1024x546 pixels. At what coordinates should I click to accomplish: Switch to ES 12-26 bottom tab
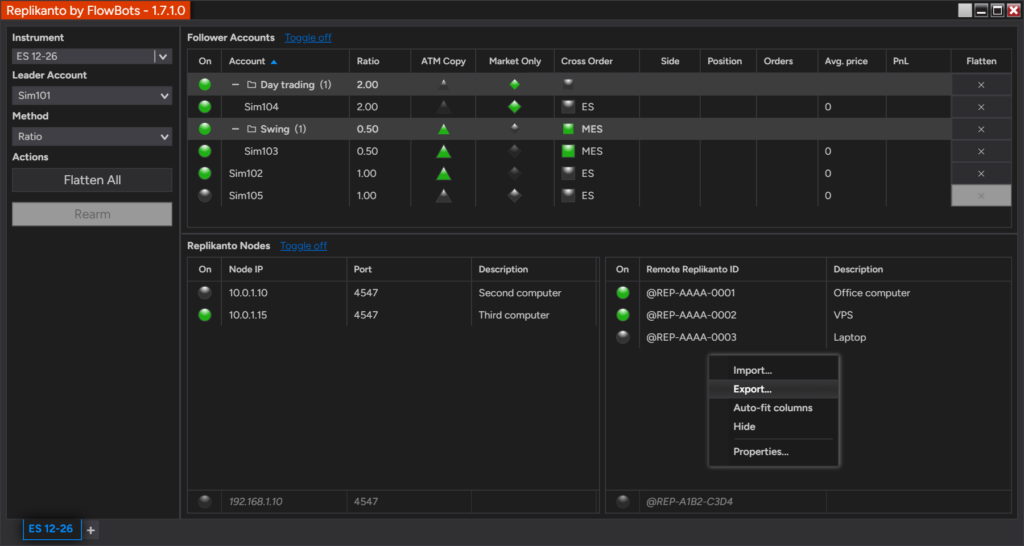click(51, 529)
